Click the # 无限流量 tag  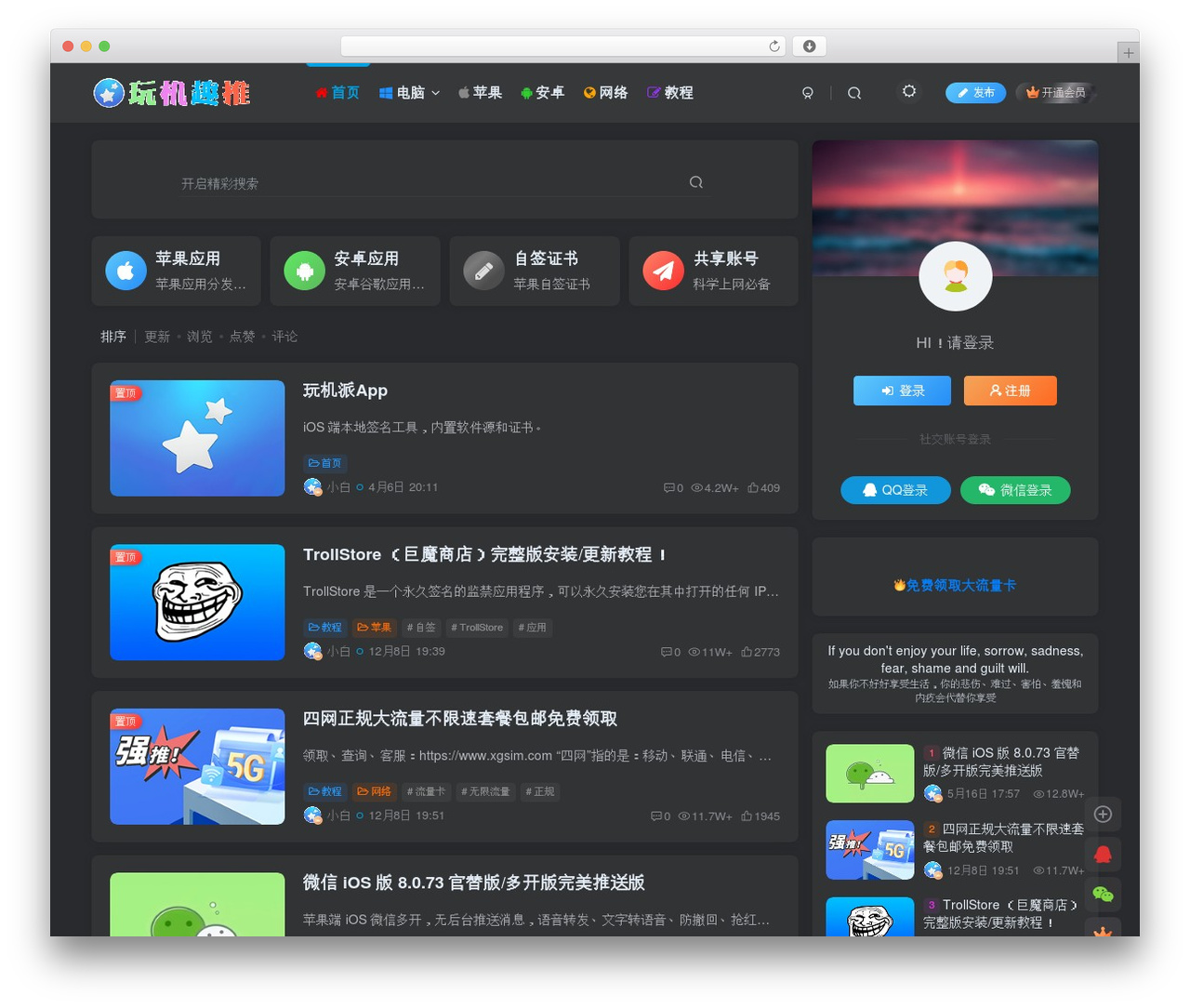485,791
